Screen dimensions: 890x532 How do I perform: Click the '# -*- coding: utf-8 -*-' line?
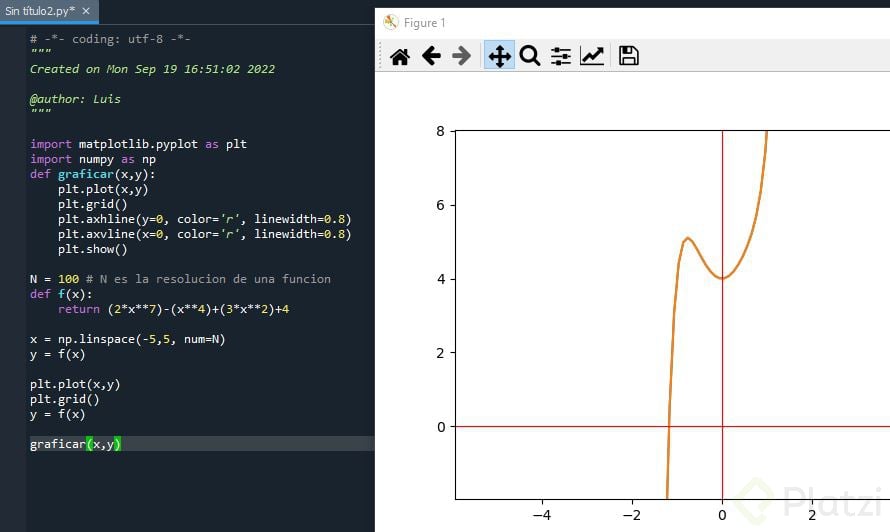pyautogui.click(x=110, y=39)
